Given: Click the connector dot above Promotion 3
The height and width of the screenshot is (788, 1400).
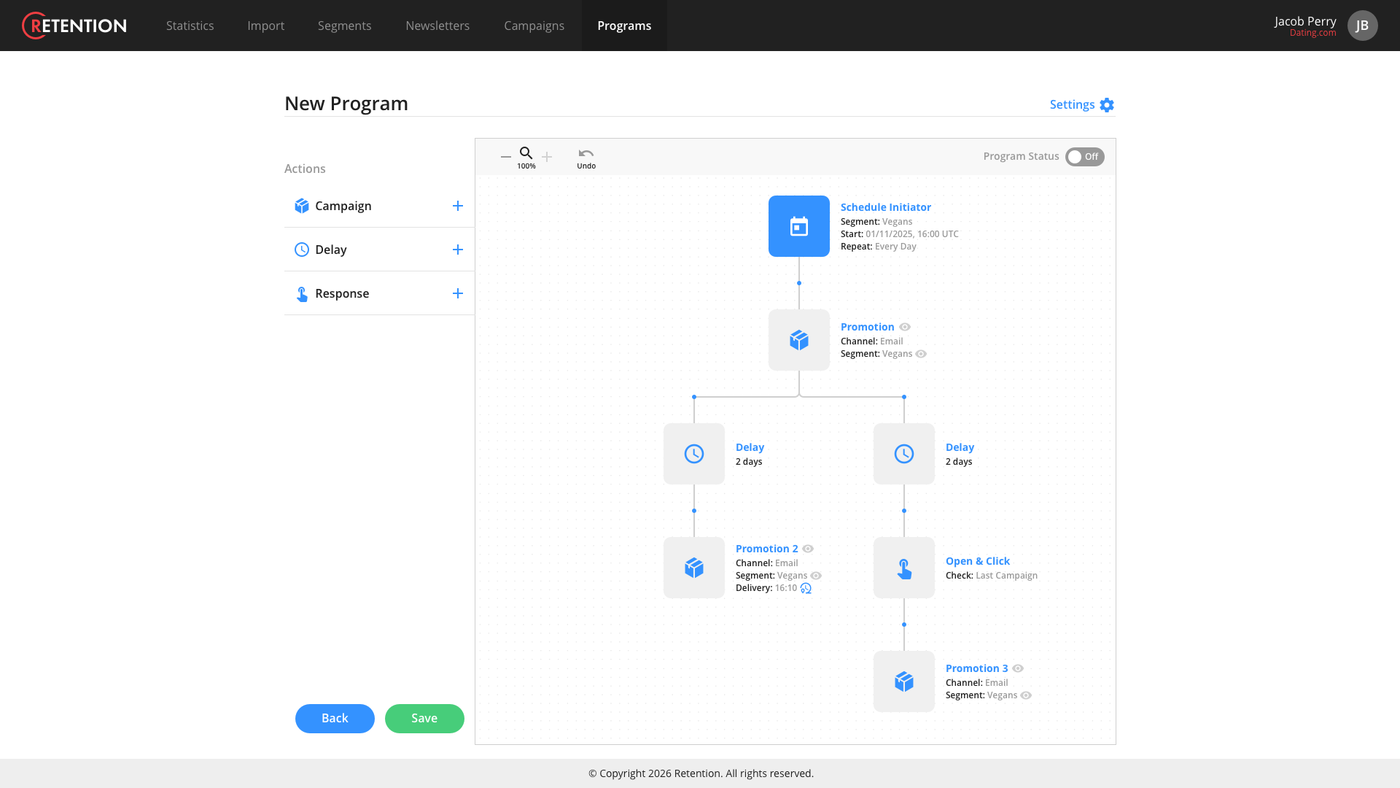Looking at the screenshot, I should pos(904,625).
